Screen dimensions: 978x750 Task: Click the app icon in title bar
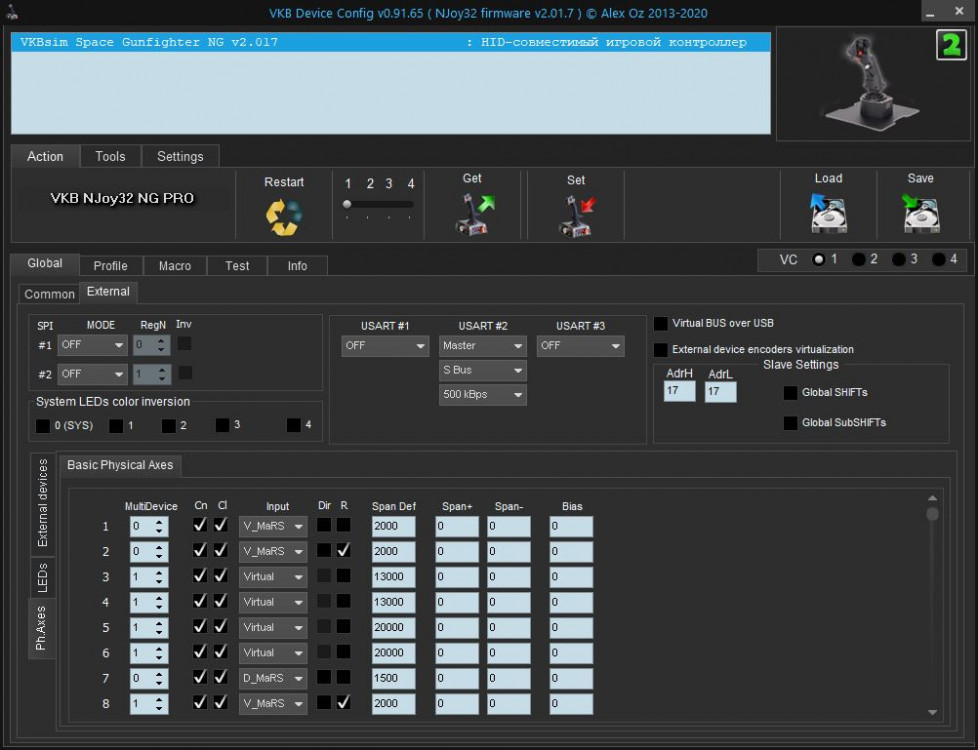(10, 13)
